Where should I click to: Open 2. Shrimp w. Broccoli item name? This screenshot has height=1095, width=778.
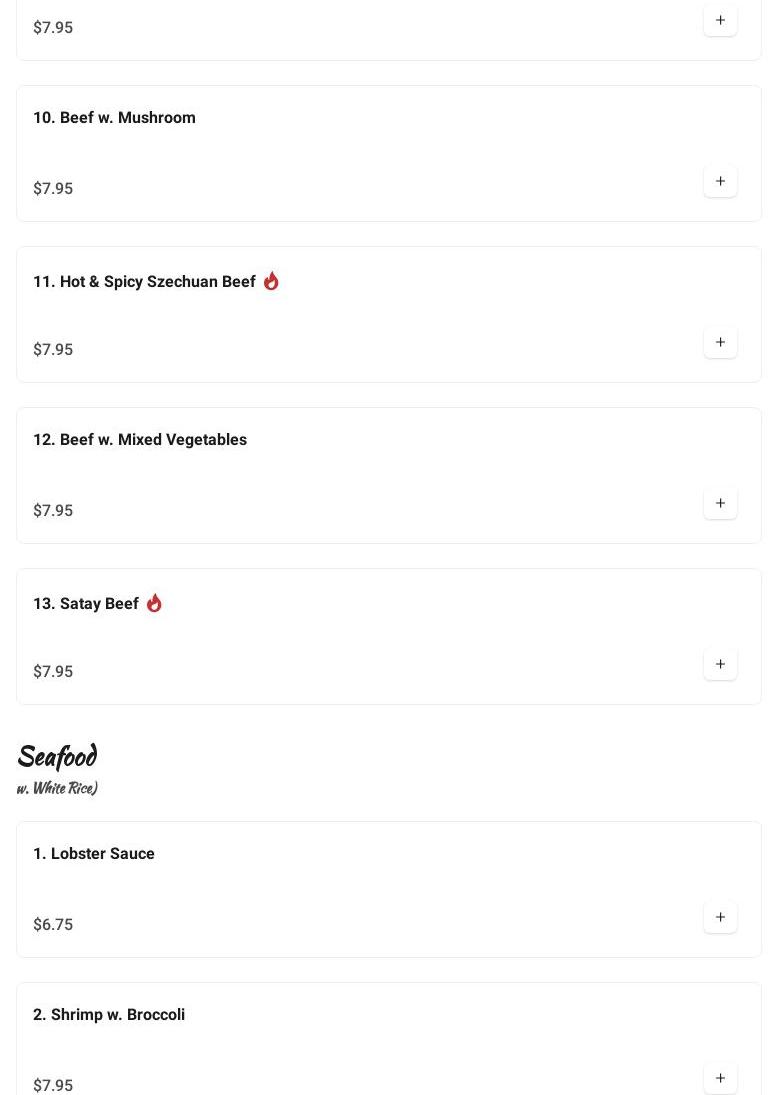(109, 1015)
